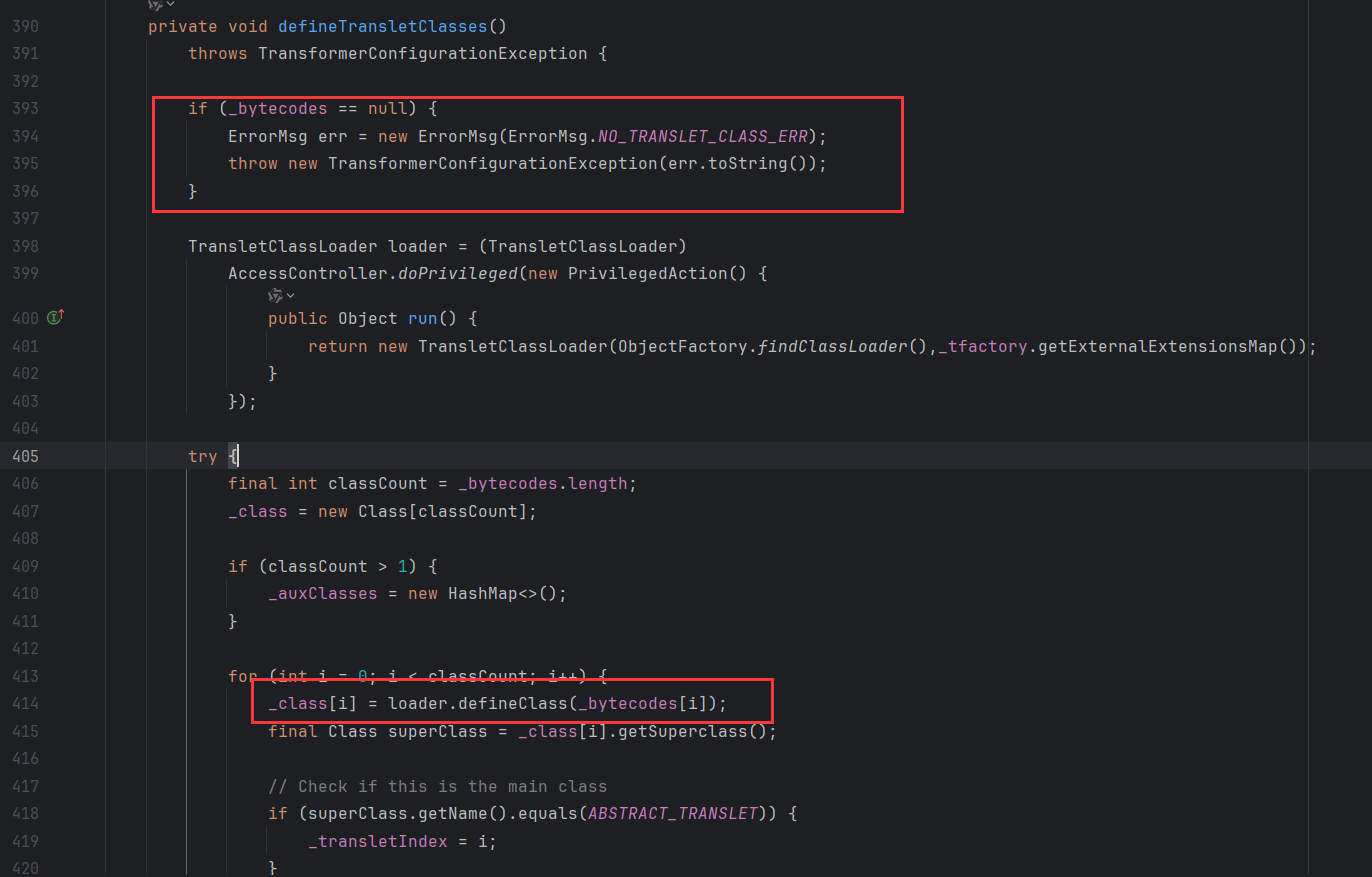Click line number 405 in the gutter
The width and height of the screenshot is (1372, 877).
coord(25,456)
